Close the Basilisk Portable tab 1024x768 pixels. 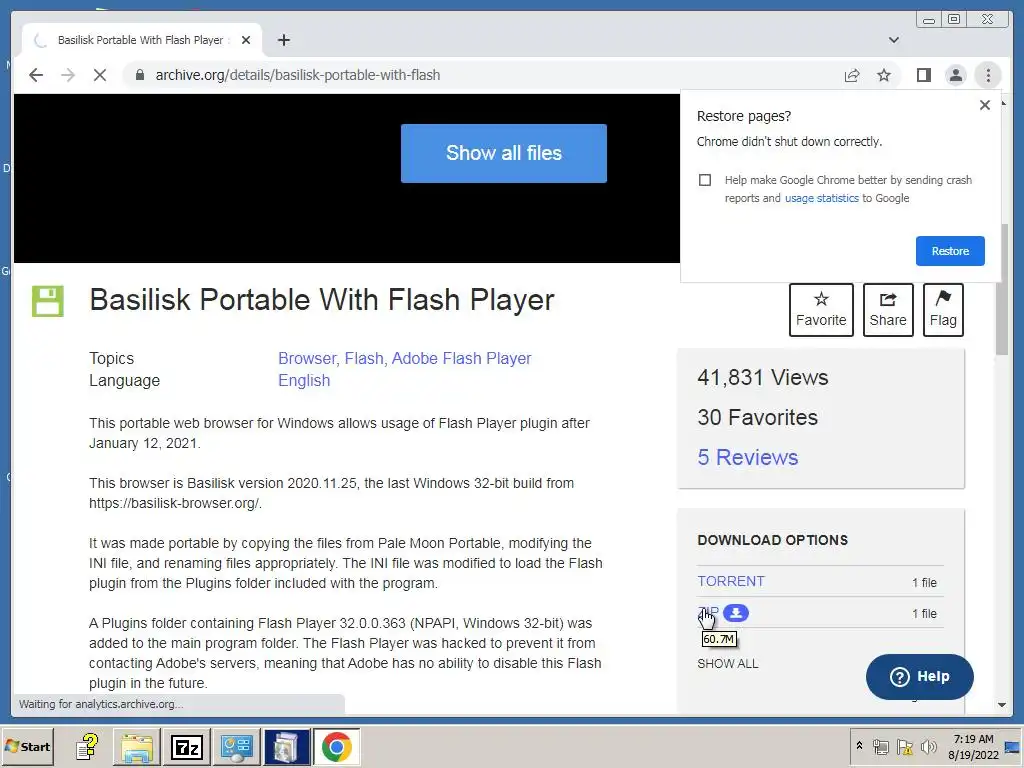[246, 40]
